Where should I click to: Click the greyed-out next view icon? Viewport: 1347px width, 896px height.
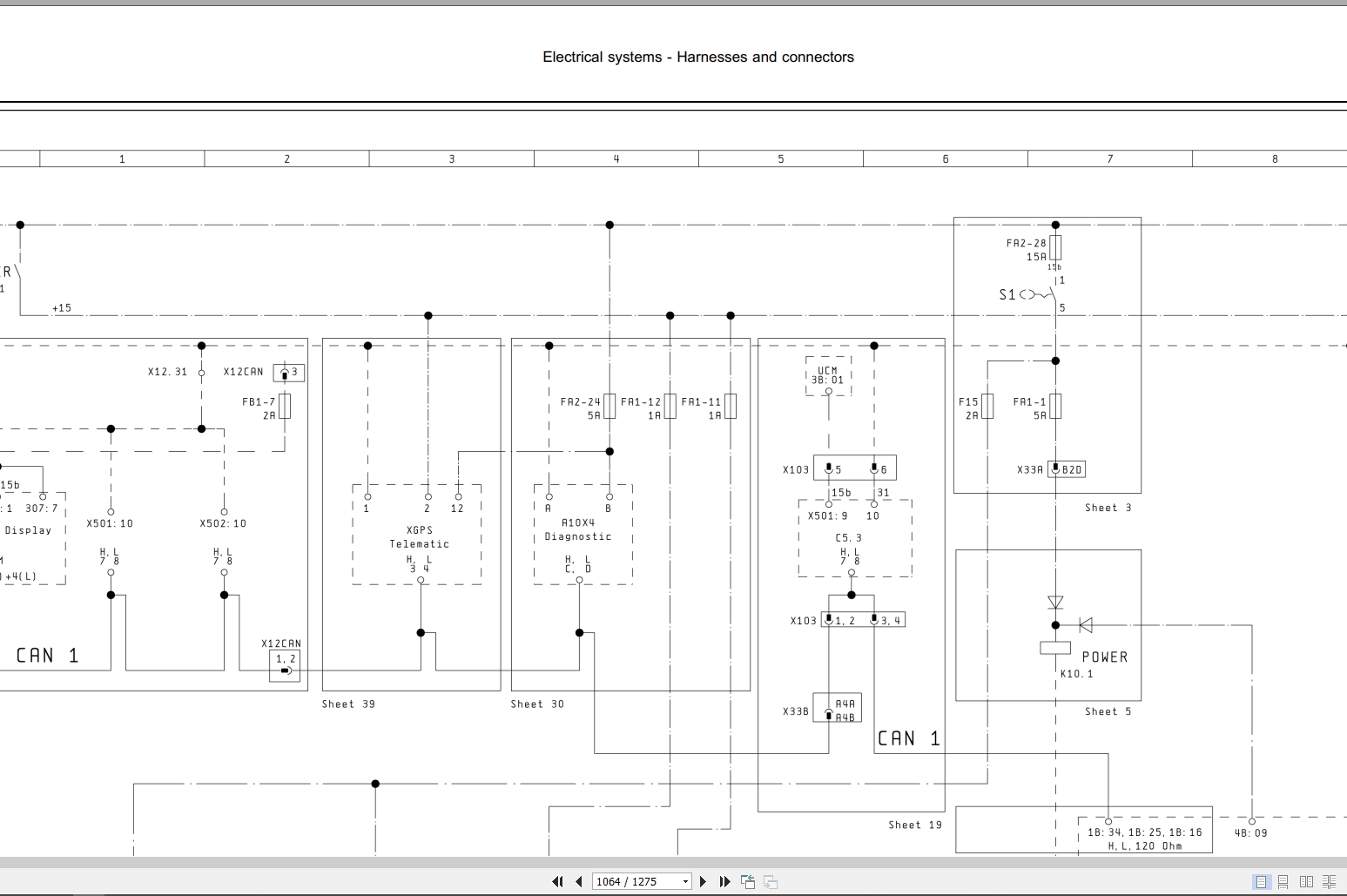771,882
